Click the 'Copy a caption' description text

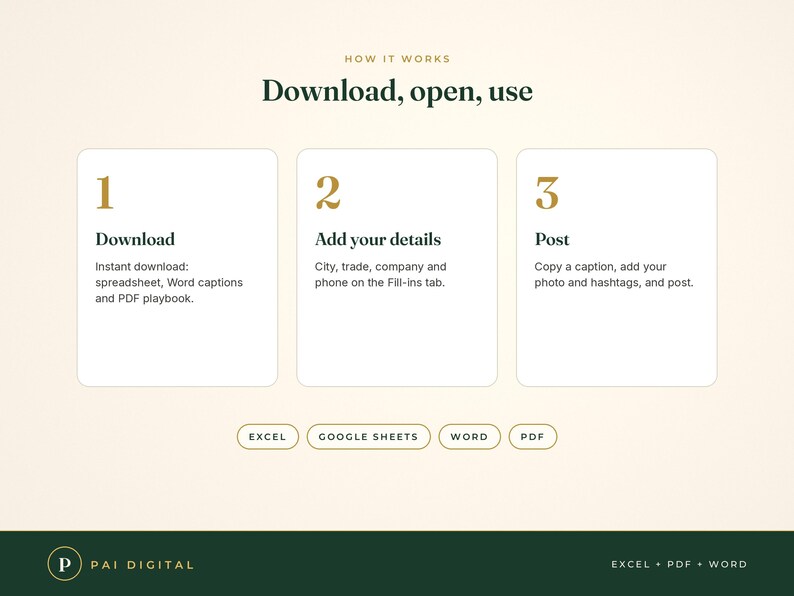click(x=614, y=274)
